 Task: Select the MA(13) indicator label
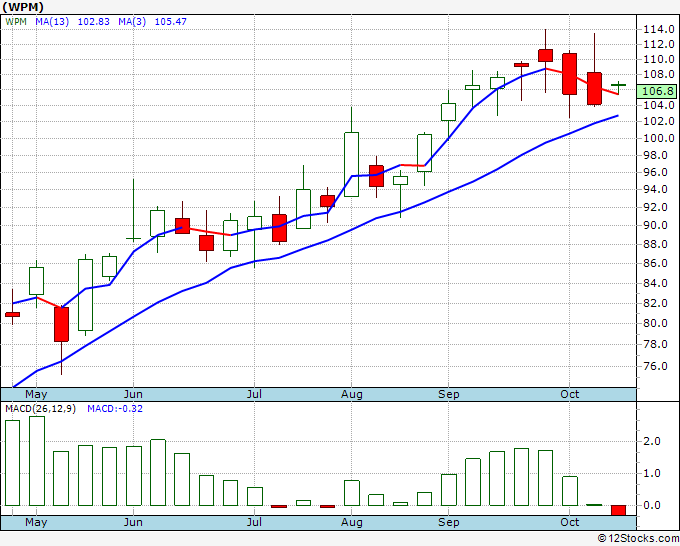(x=52, y=21)
